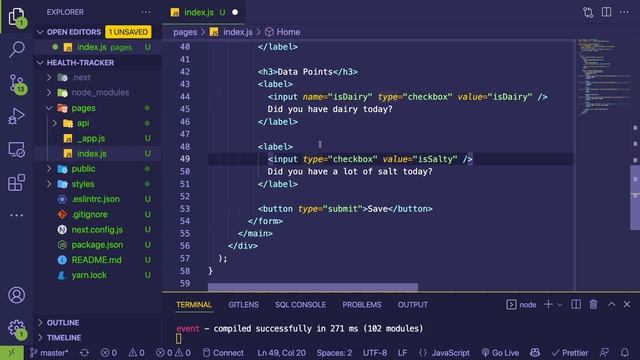The width and height of the screenshot is (640, 360).
Task: Split the editor to the right
Action: pos(607,12)
